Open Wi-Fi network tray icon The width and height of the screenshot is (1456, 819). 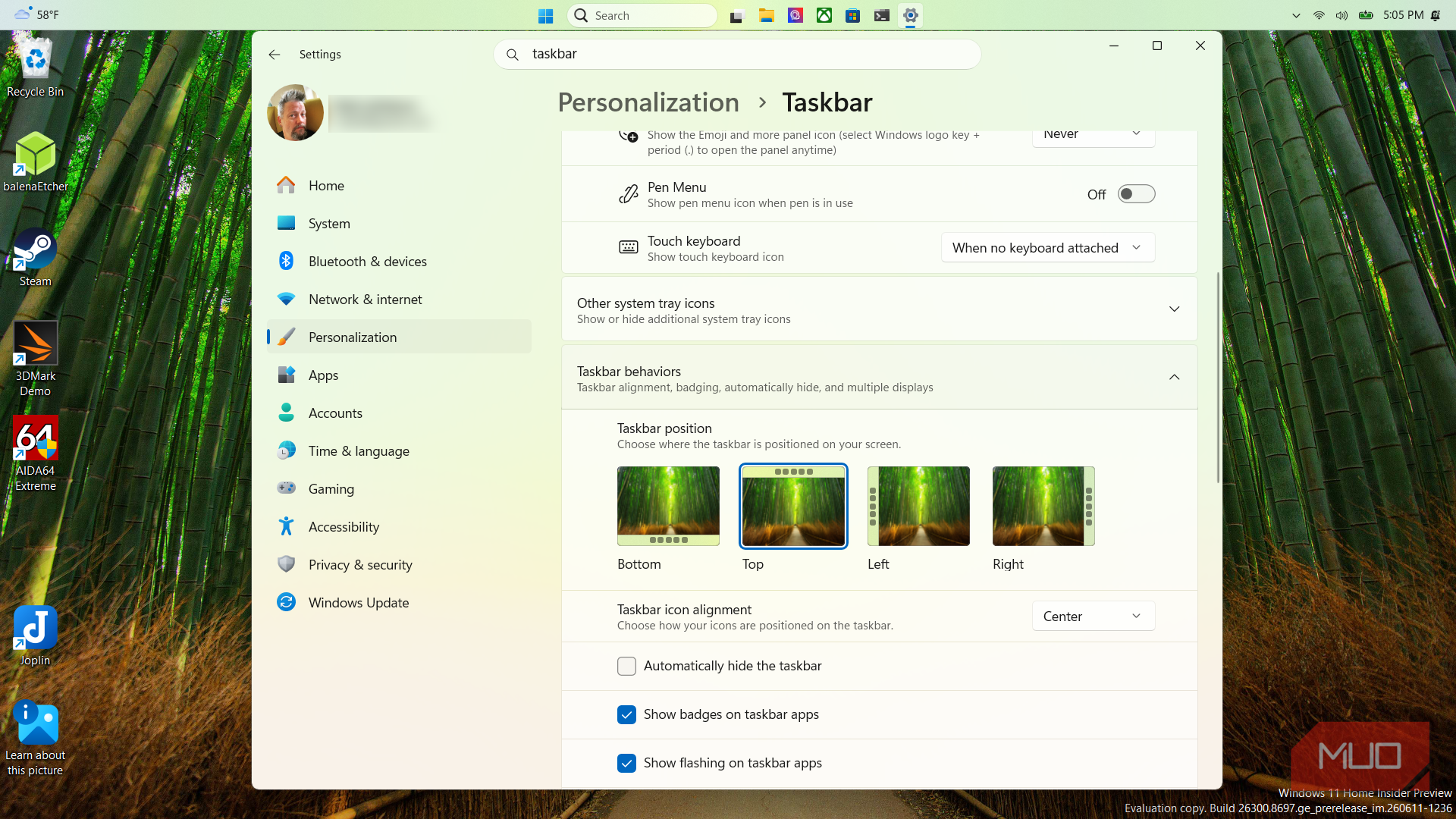click(1319, 15)
